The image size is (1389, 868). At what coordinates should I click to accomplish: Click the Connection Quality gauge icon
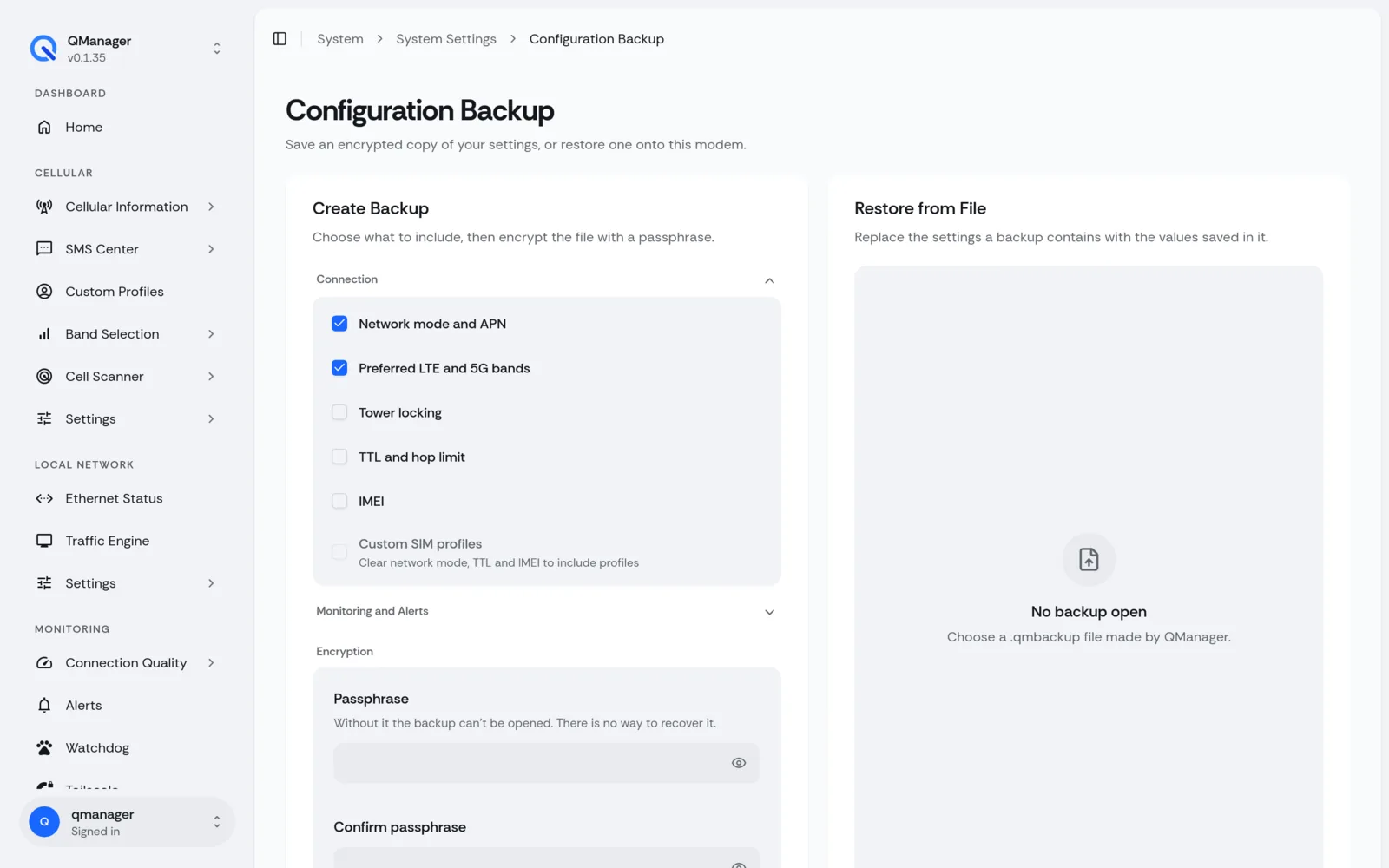[x=44, y=663]
